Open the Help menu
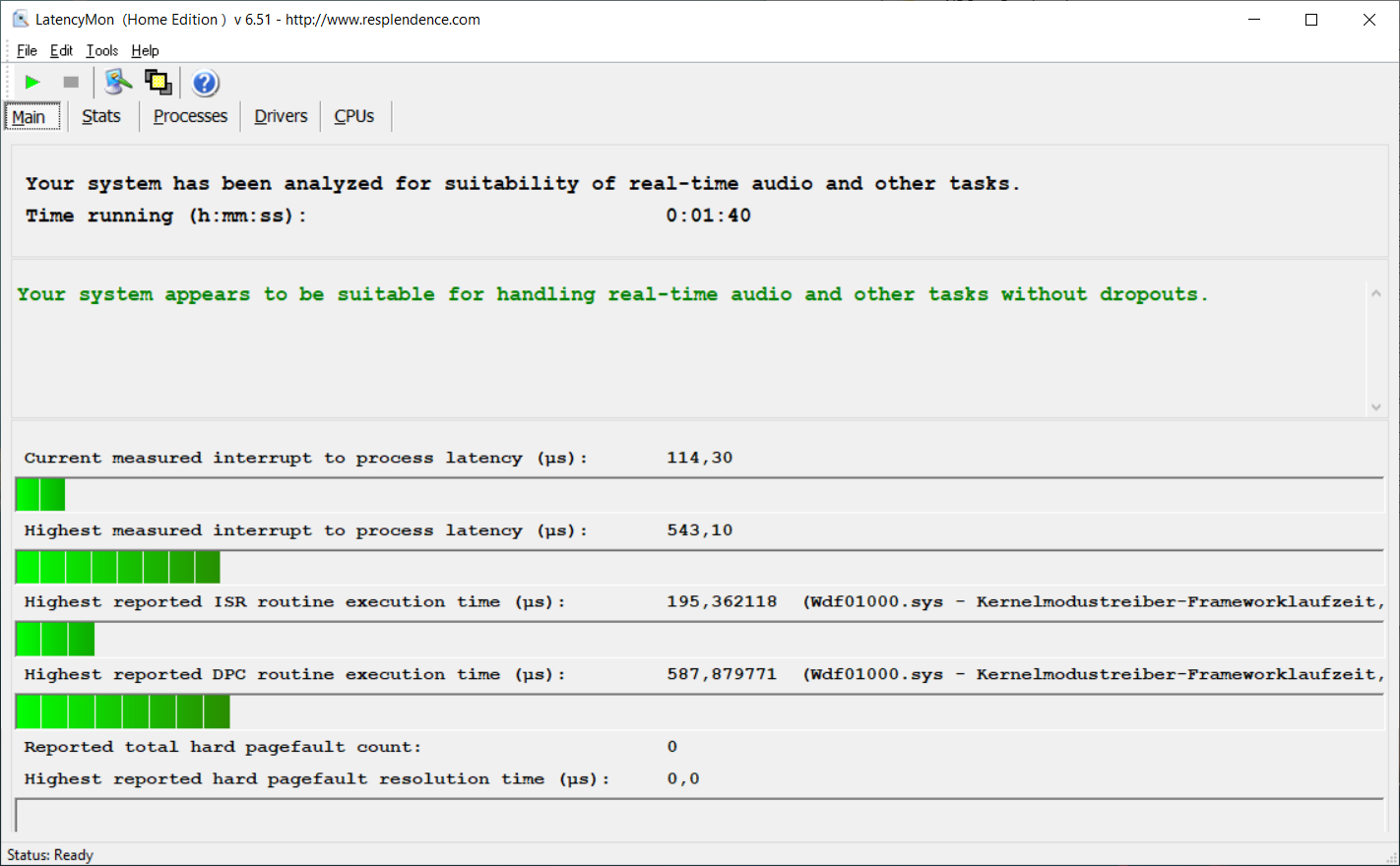This screenshot has width=1400, height=866. (145, 51)
